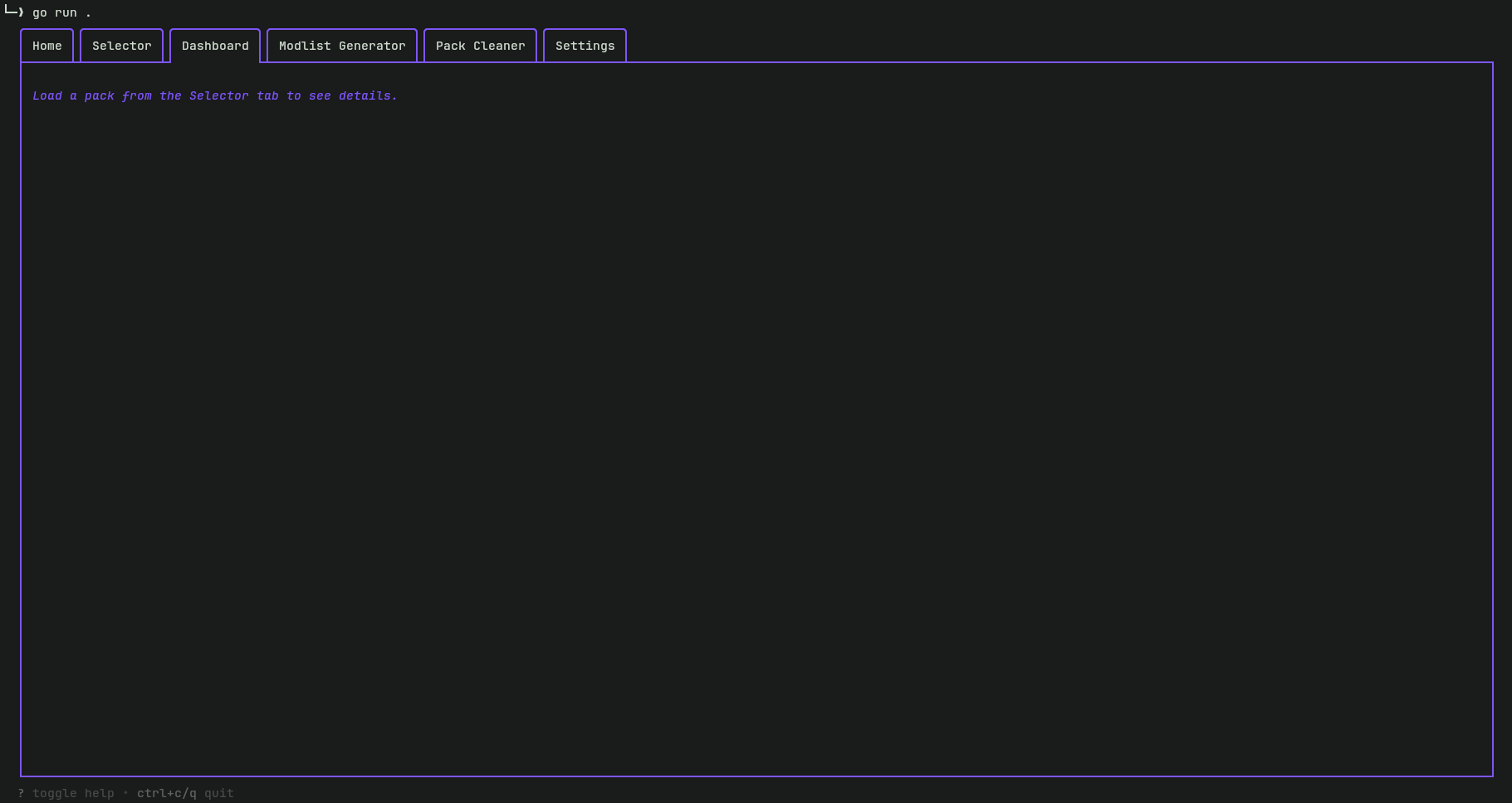Open the Settings tab
This screenshot has width=1512, height=803.
[x=585, y=46]
